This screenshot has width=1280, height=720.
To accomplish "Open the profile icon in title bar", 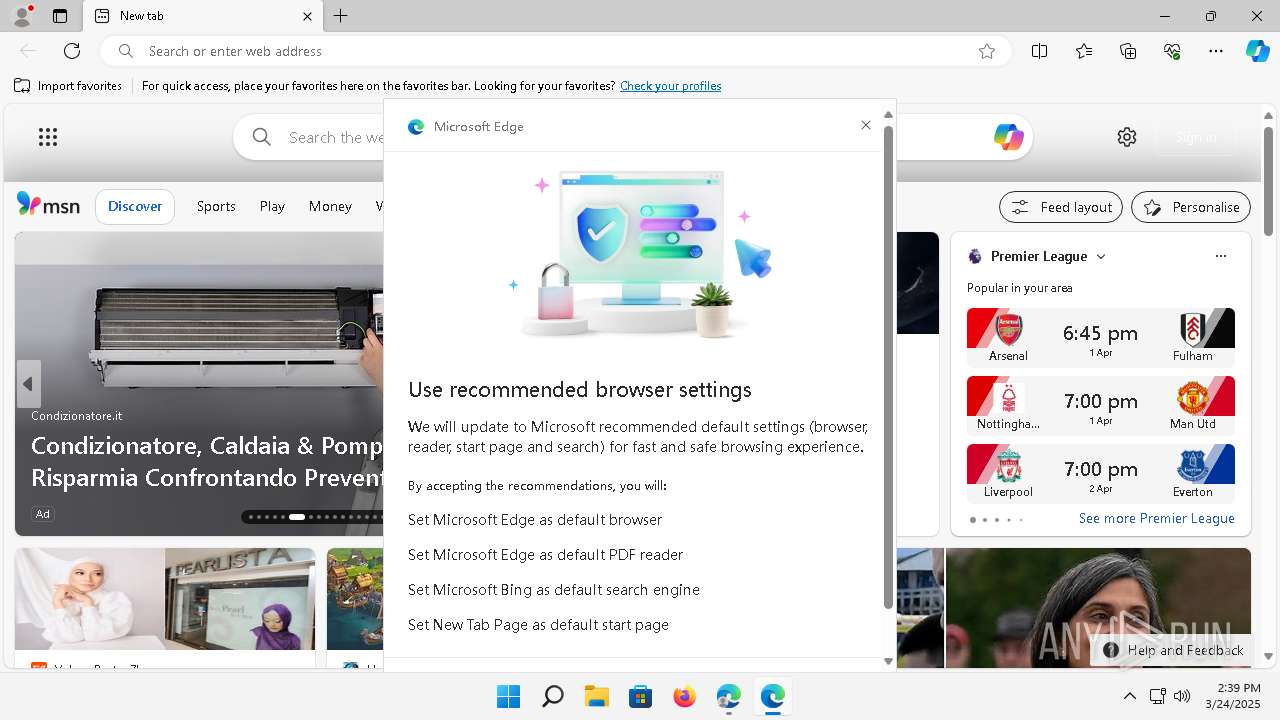I will point(21,16).
